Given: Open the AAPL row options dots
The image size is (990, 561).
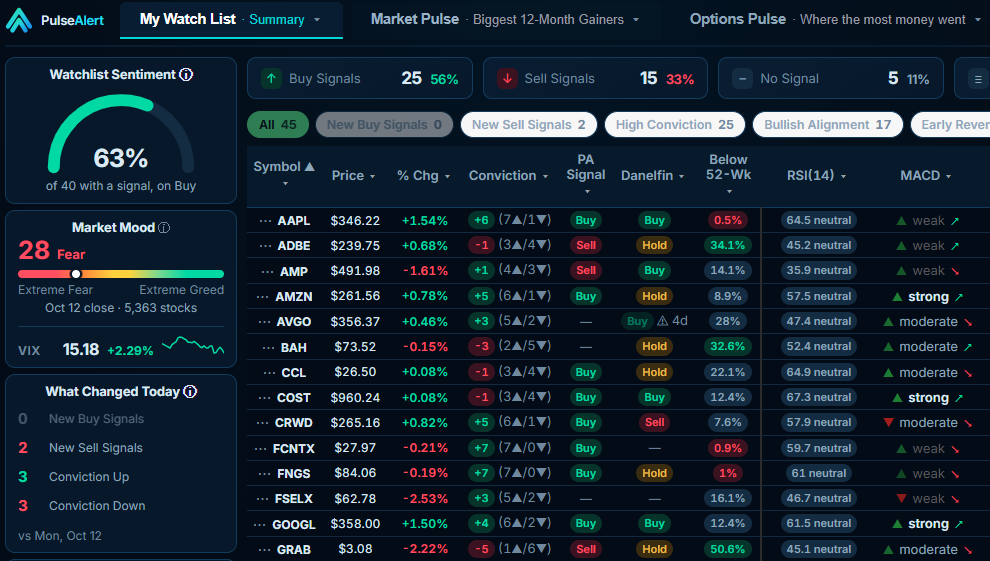Looking at the screenshot, I should point(265,221).
